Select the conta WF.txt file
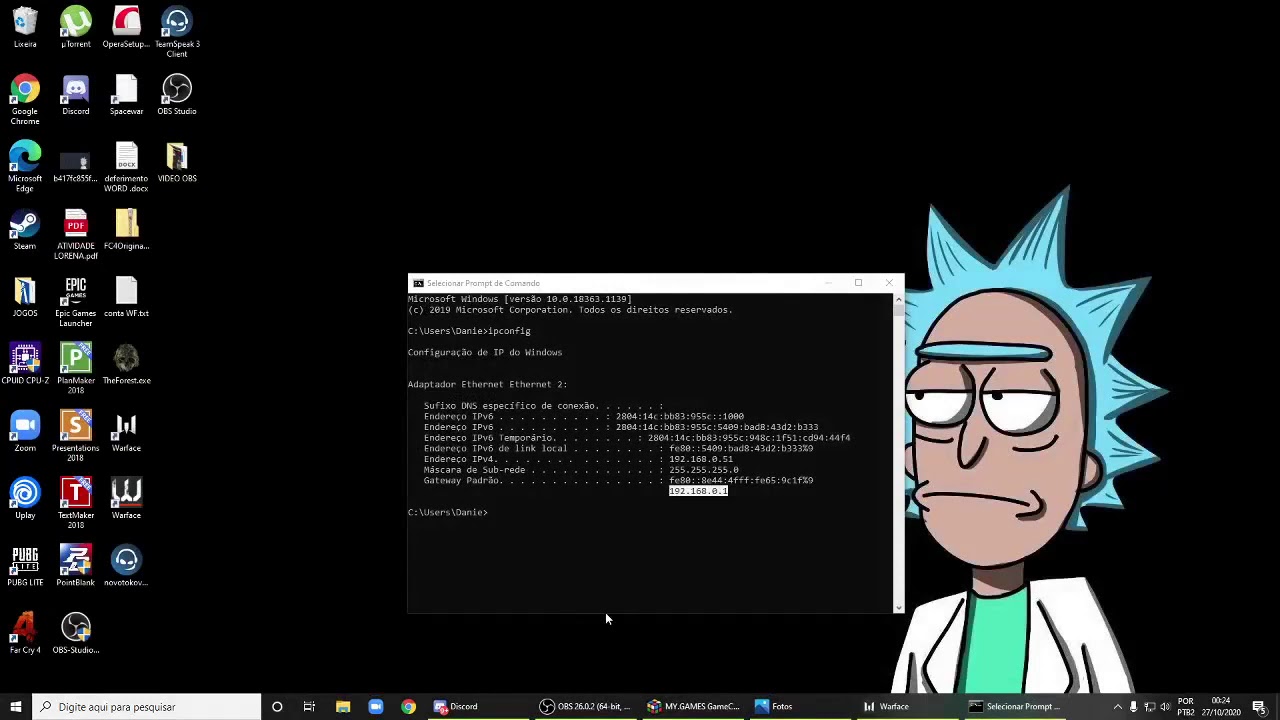1280x720 pixels. 126,297
